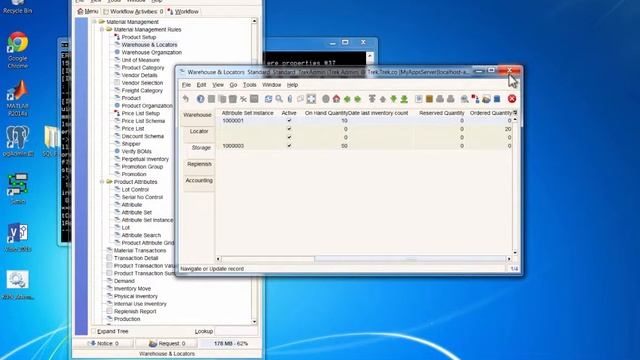Image resolution: width=640 pixels, height=360 pixels.
Task: Open the Tools menu in Warehouse & Locators
Action: click(x=249, y=85)
